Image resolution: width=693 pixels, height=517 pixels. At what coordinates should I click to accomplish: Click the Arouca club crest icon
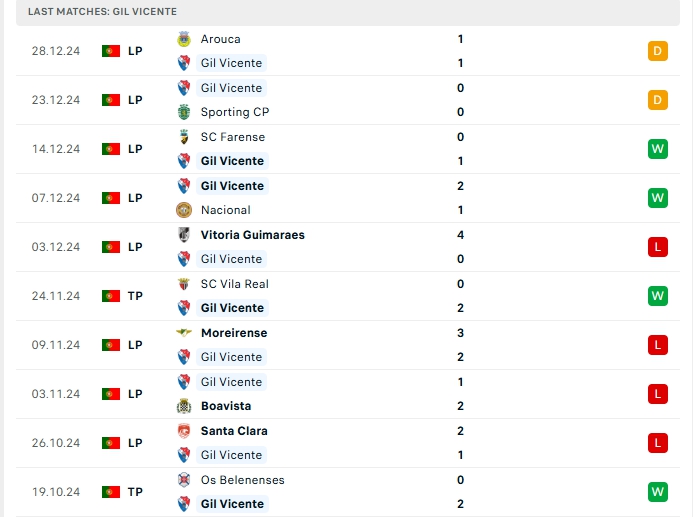184,39
